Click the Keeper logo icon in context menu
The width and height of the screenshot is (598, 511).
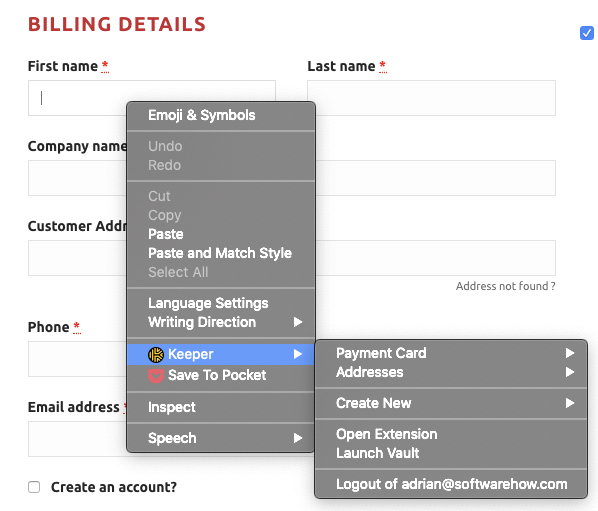click(156, 355)
